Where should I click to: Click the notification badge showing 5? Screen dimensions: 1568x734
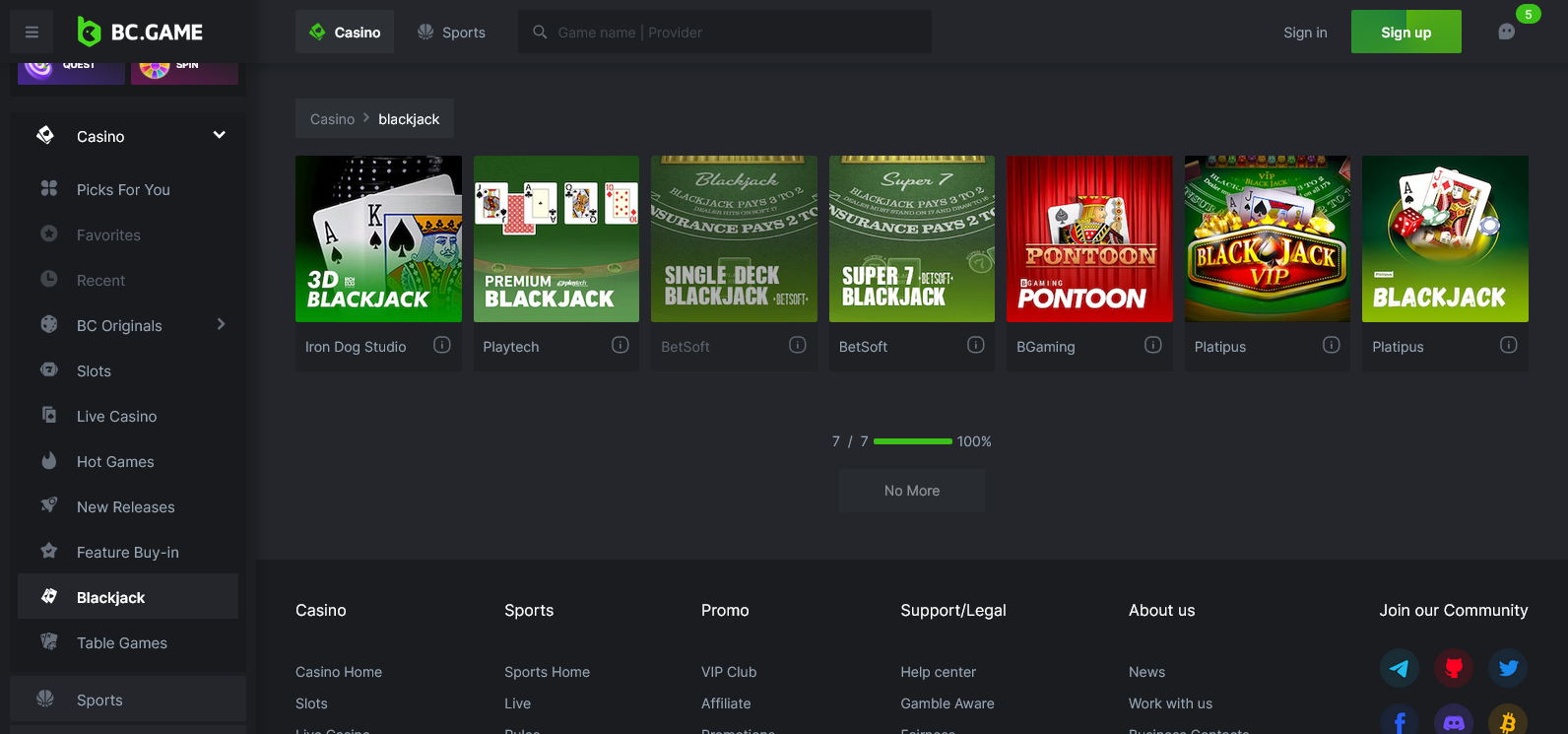(x=1528, y=14)
